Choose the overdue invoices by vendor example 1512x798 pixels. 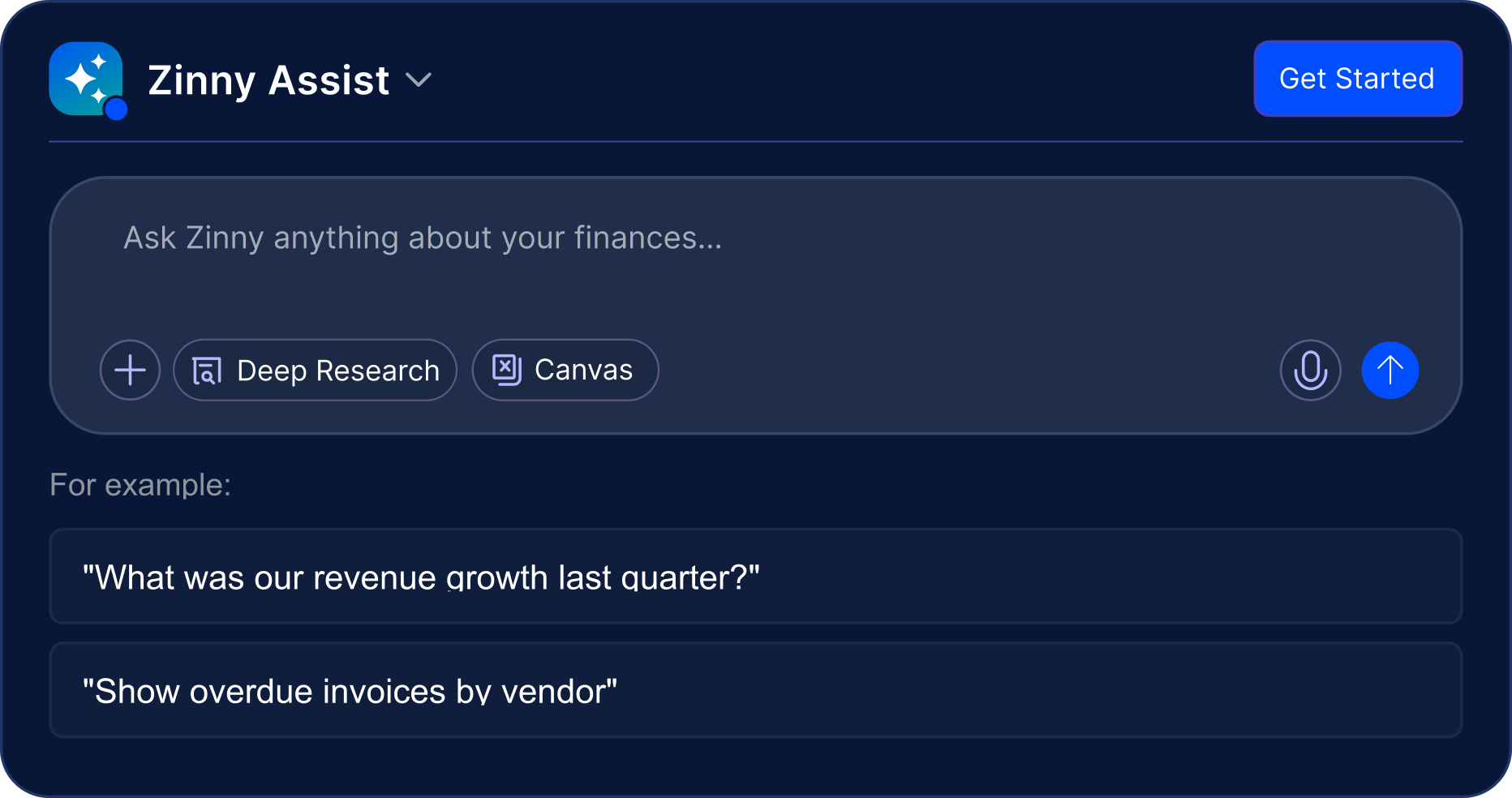coord(350,691)
